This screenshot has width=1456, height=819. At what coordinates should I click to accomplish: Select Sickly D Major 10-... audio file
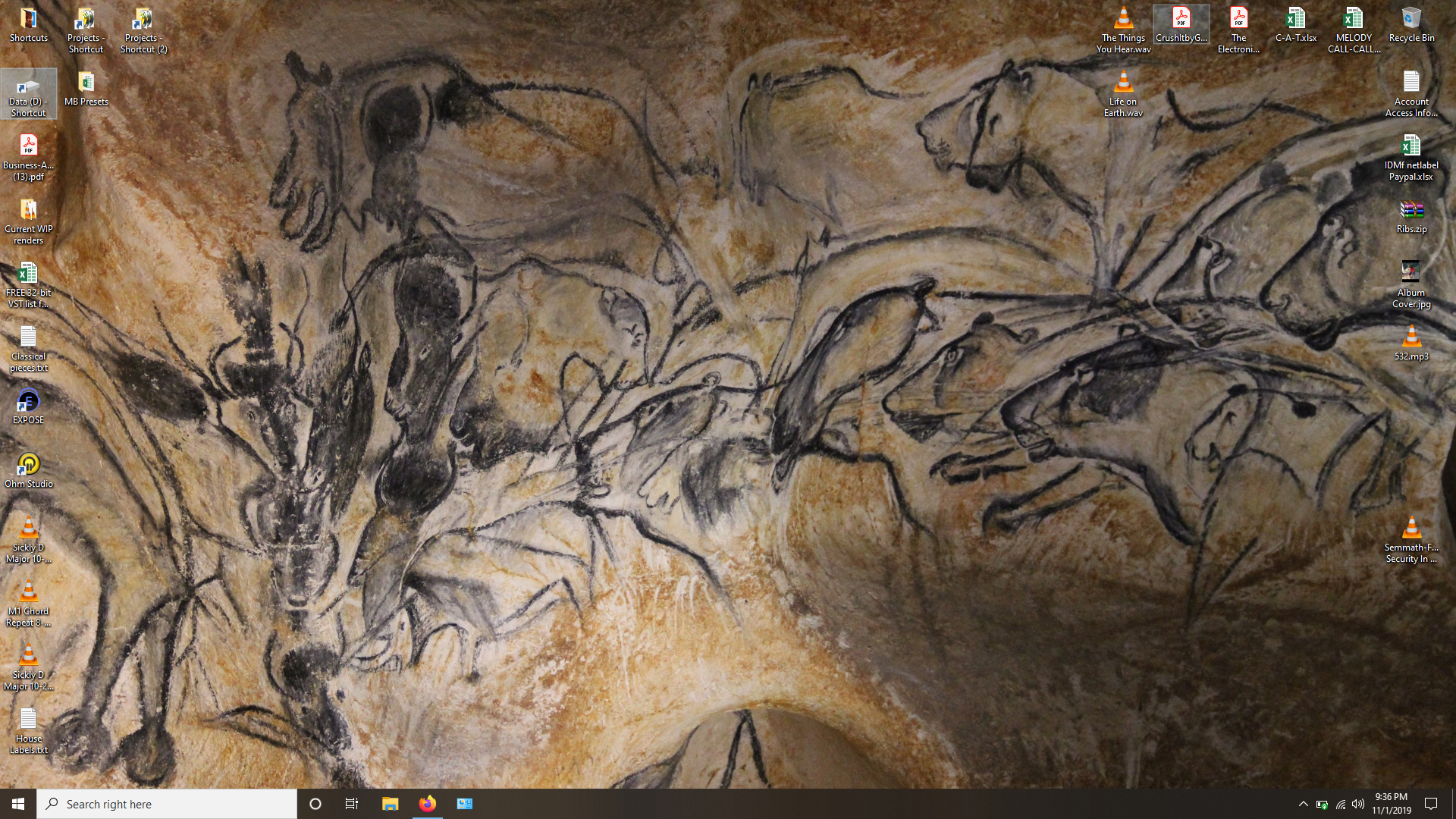28,540
